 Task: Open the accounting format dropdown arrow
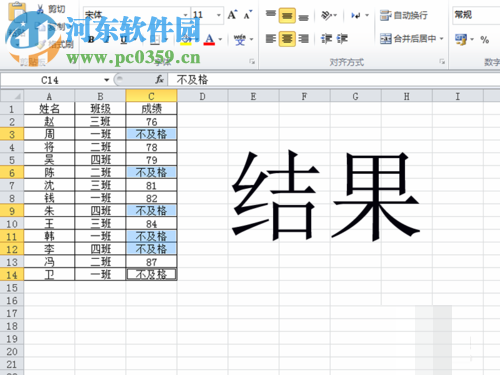(472, 40)
